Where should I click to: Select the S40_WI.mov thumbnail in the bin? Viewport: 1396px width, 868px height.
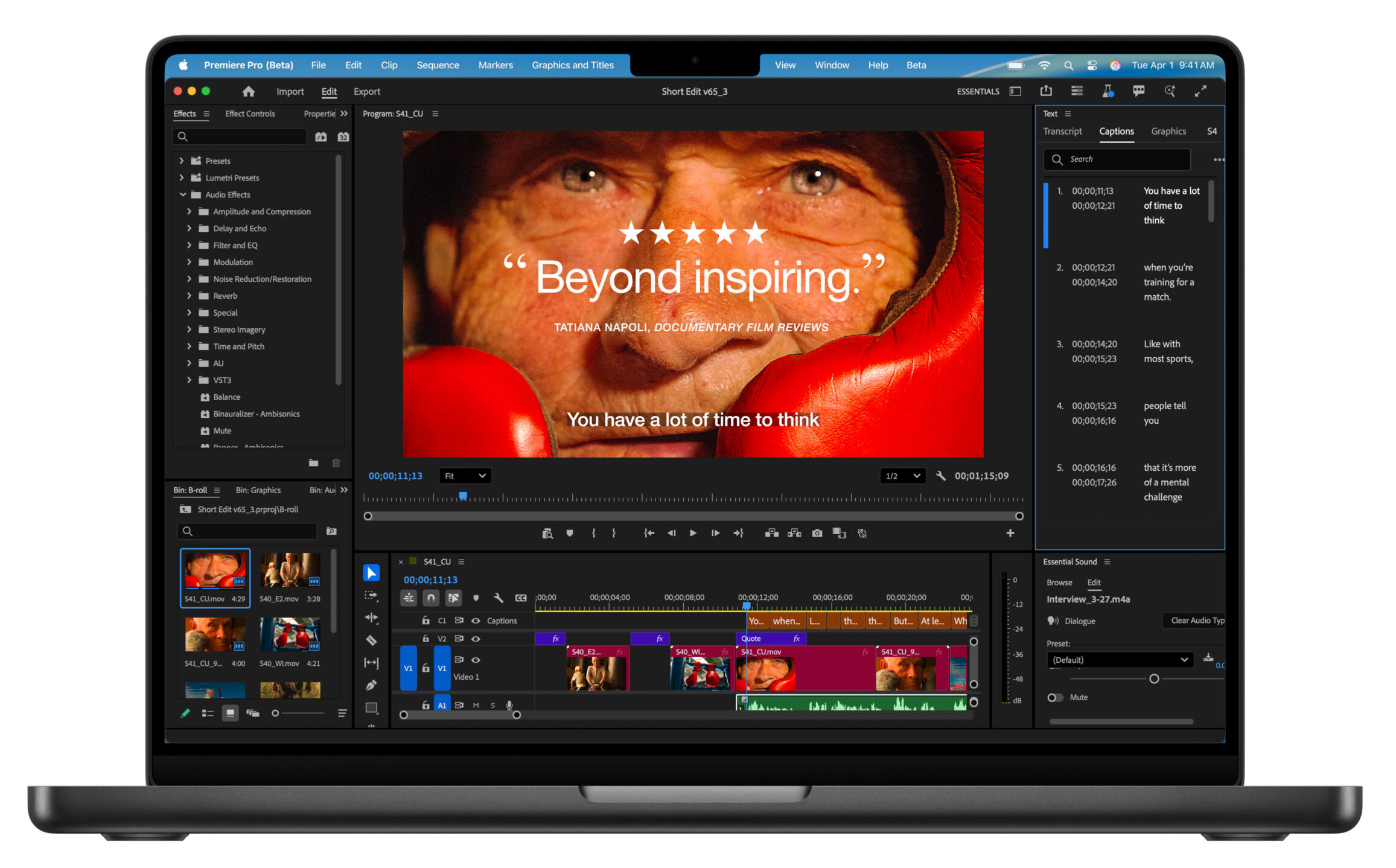[x=290, y=634]
